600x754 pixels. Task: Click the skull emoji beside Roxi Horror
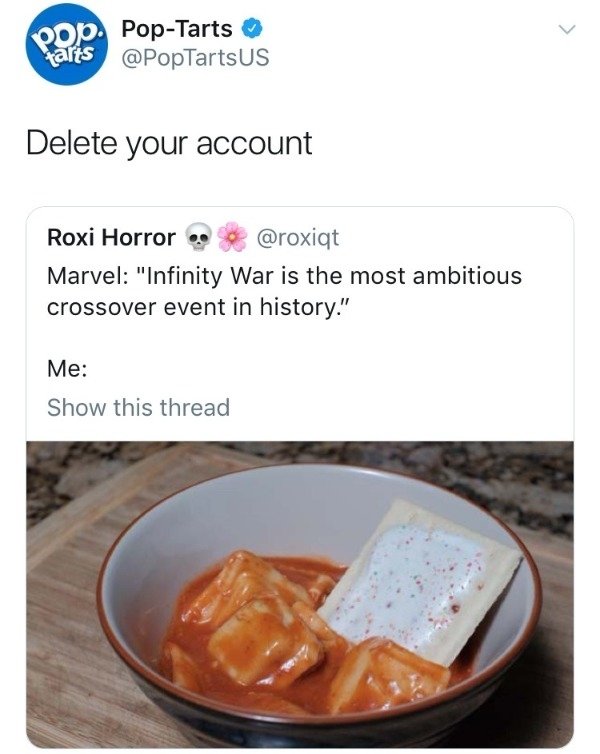198,237
